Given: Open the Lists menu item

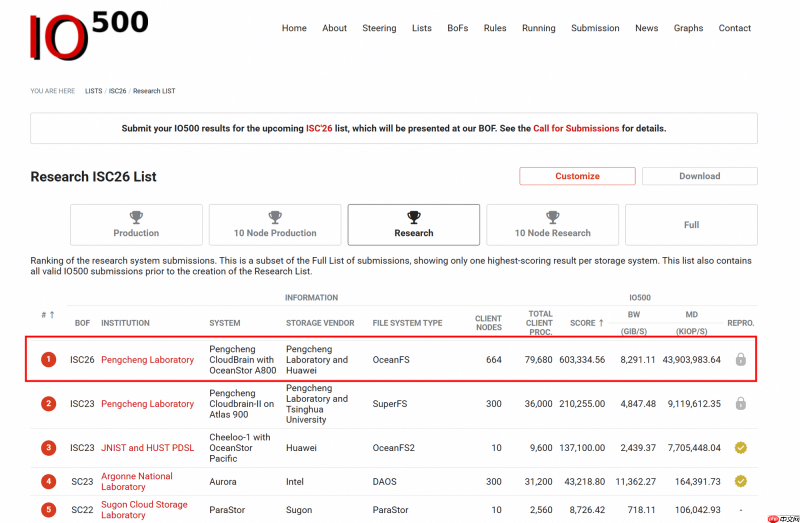Looking at the screenshot, I should pyautogui.click(x=421, y=28).
